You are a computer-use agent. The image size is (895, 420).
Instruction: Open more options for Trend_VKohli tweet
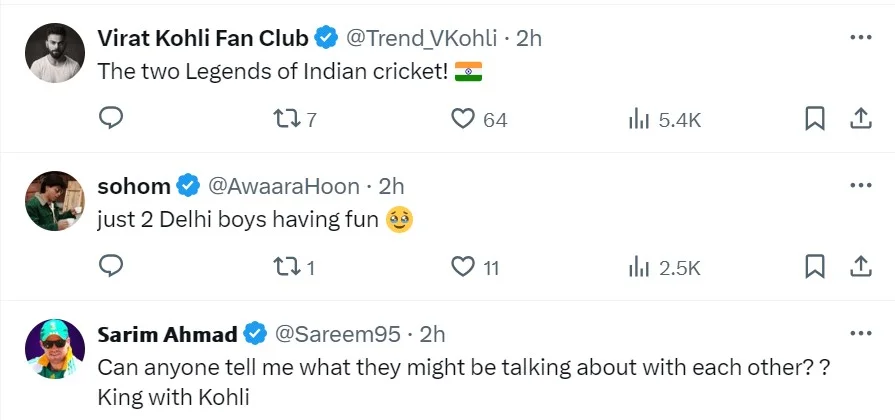point(859,37)
